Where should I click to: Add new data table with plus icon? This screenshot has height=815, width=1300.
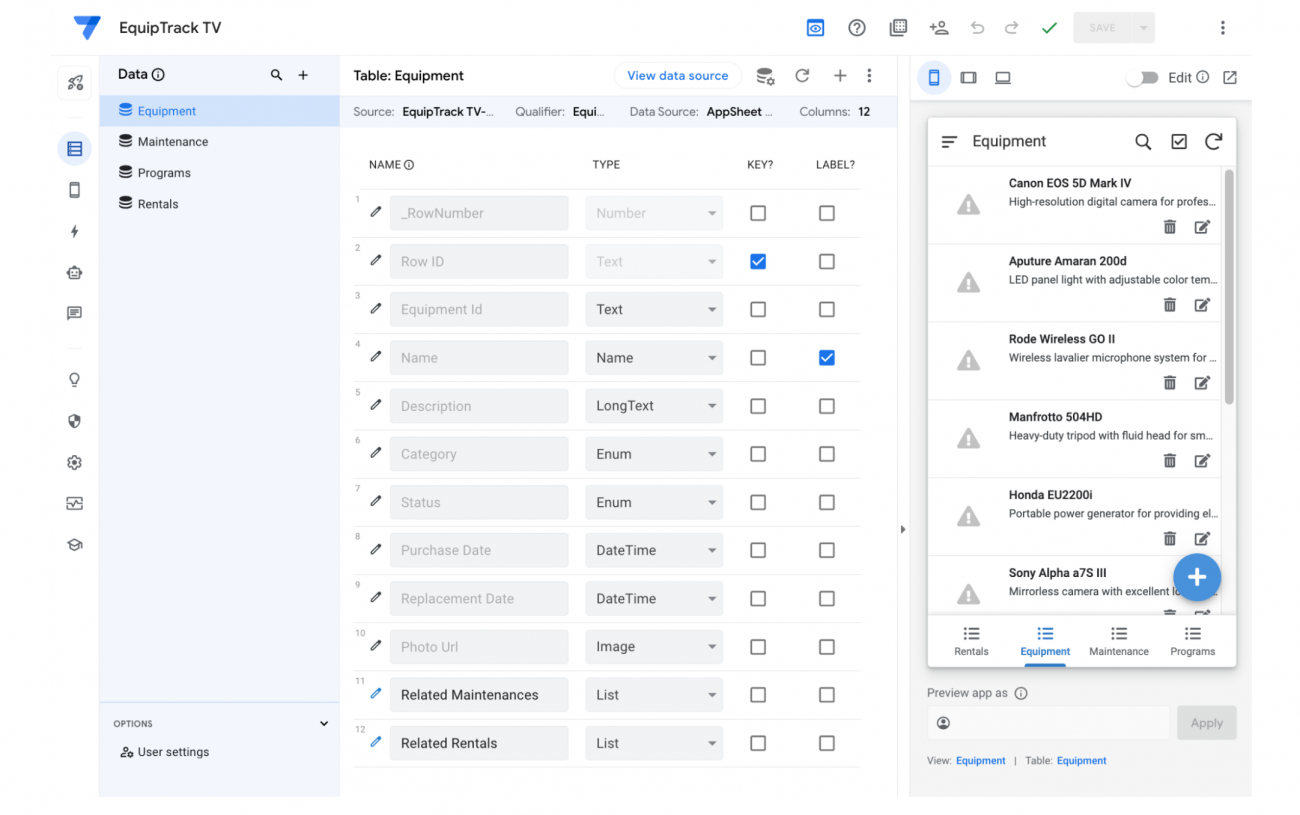tap(303, 75)
